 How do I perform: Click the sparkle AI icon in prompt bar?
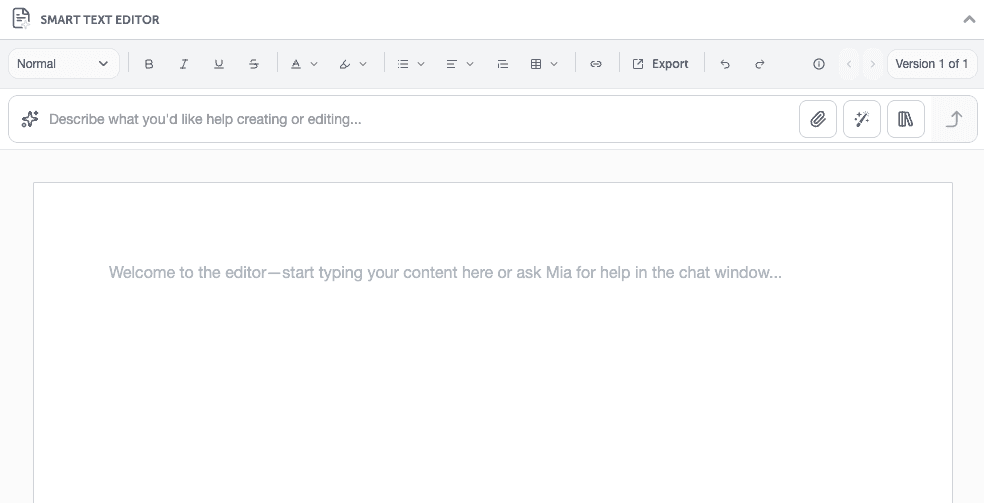pyautogui.click(x=29, y=119)
